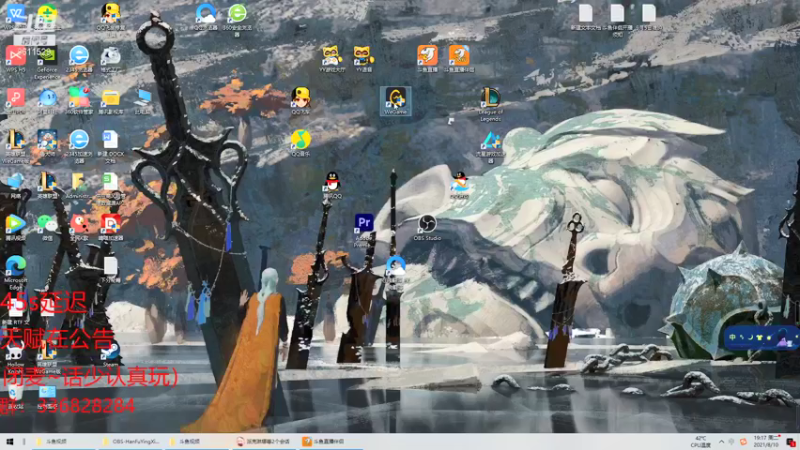The width and height of the screenshot is (800, 450).
Task: Open the QQ音乐 music player icon
Action: tap(301, 143)
